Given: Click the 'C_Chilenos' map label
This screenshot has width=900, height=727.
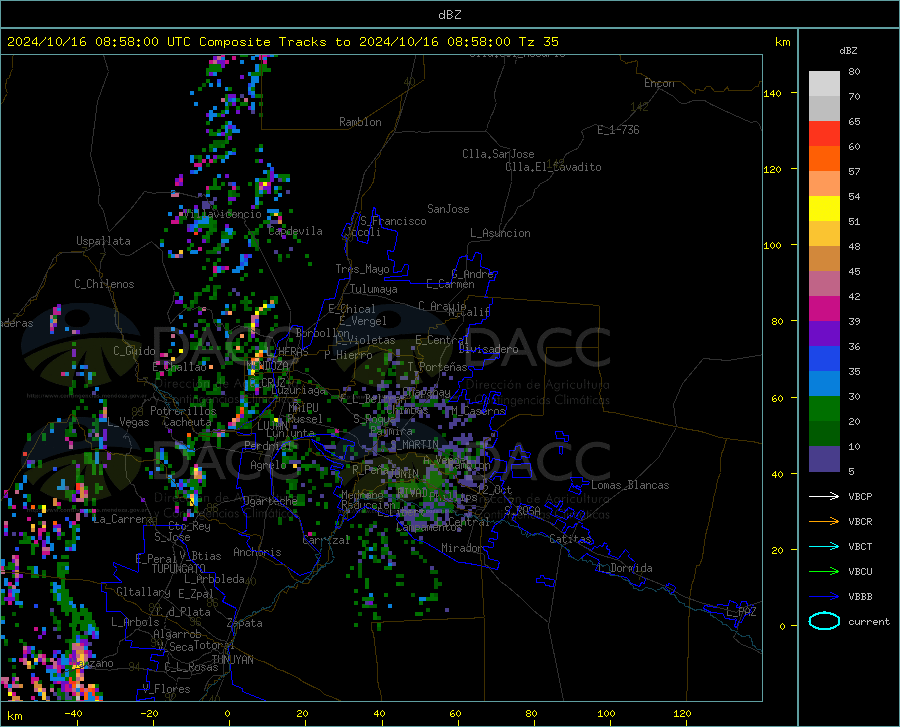Looking at the screenshot, I should click(x=104, y=284).
